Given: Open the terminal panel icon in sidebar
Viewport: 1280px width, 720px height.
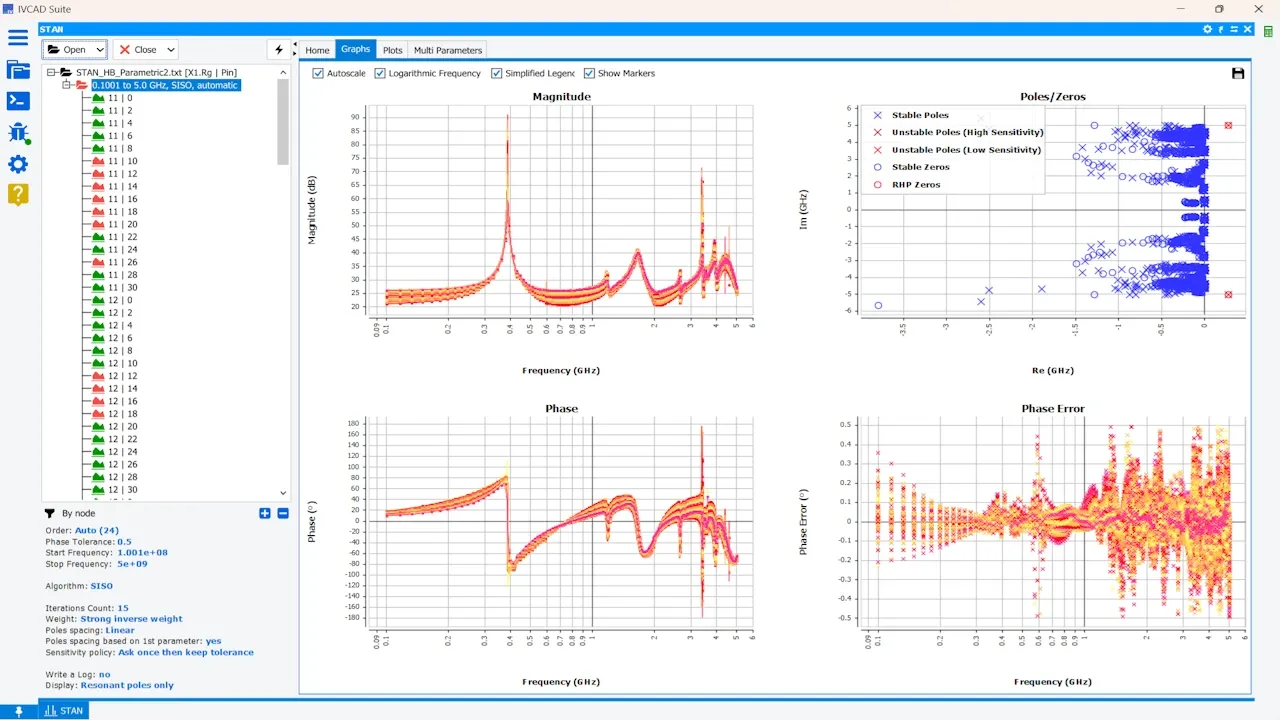Looking at the screenshot, I should point(18,100).
